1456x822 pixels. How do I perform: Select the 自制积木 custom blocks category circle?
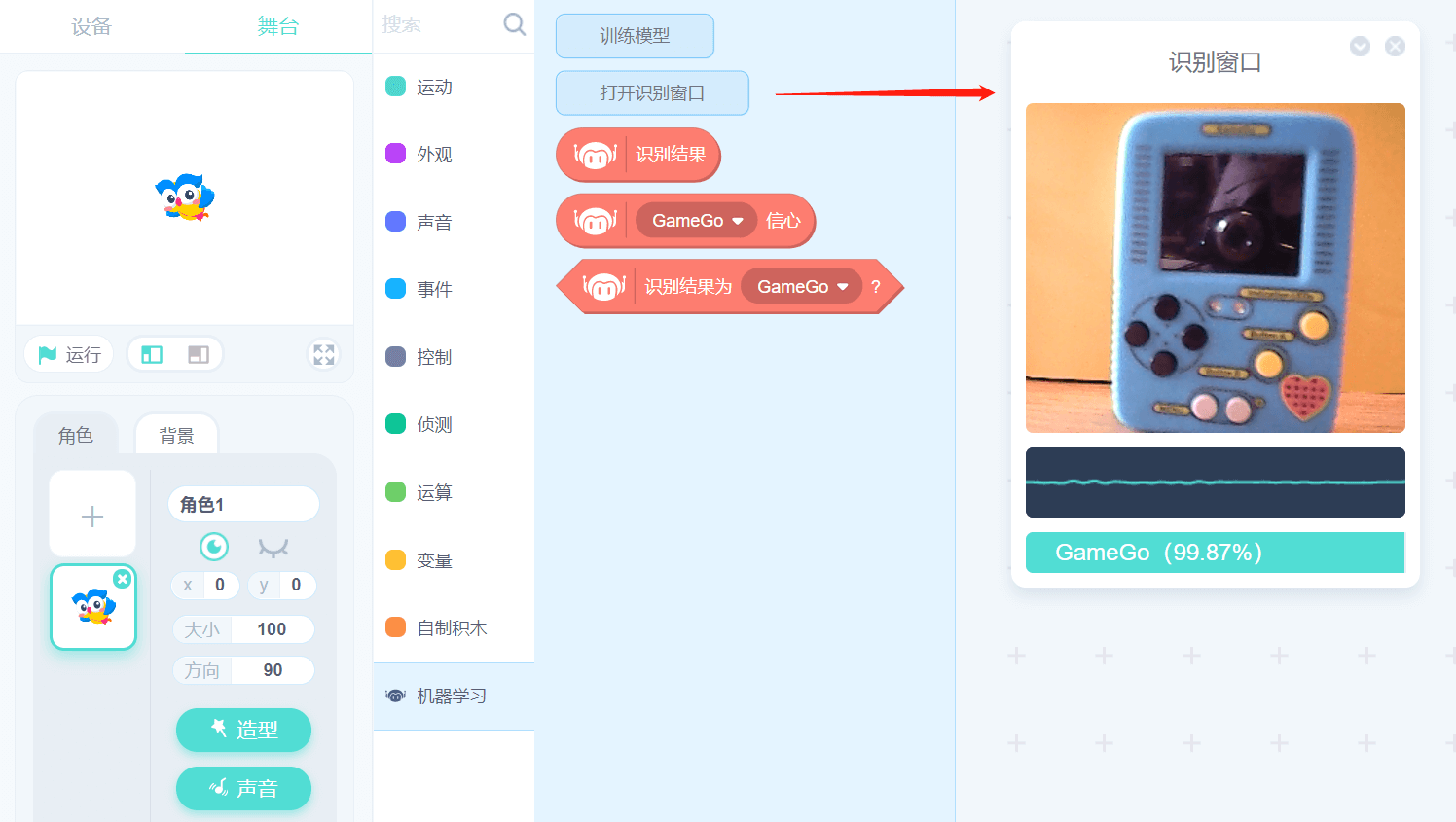click(395, 627)
